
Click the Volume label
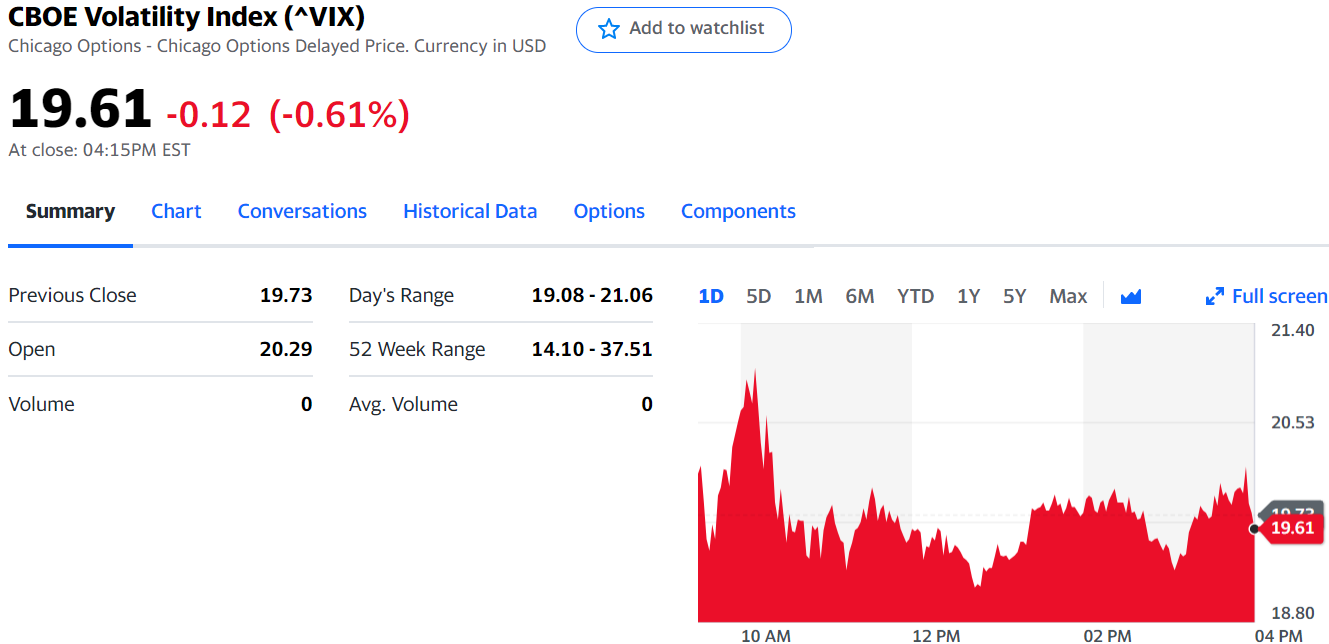click(41, 404)
